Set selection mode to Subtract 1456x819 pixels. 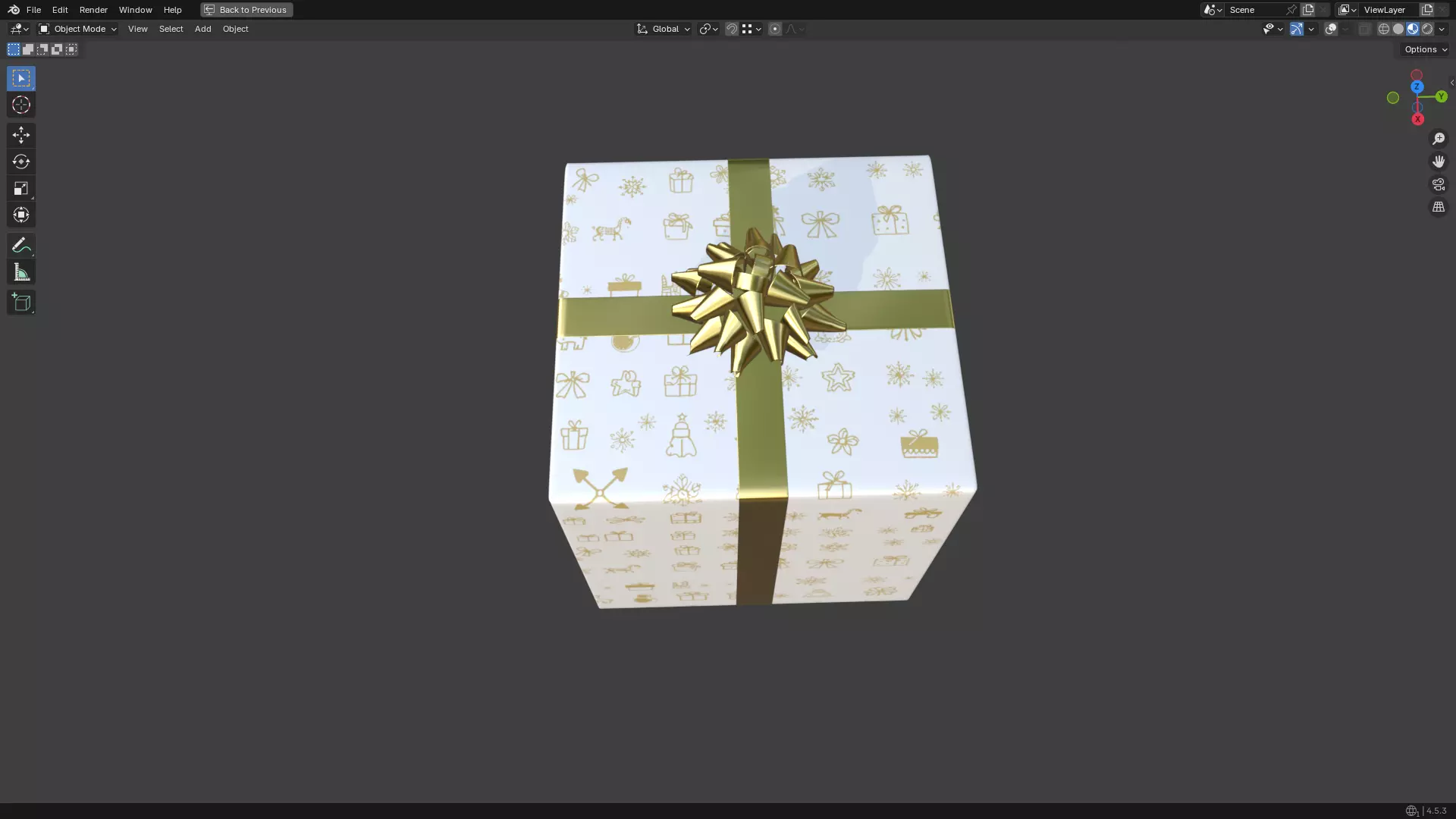(x=42, y=49)
